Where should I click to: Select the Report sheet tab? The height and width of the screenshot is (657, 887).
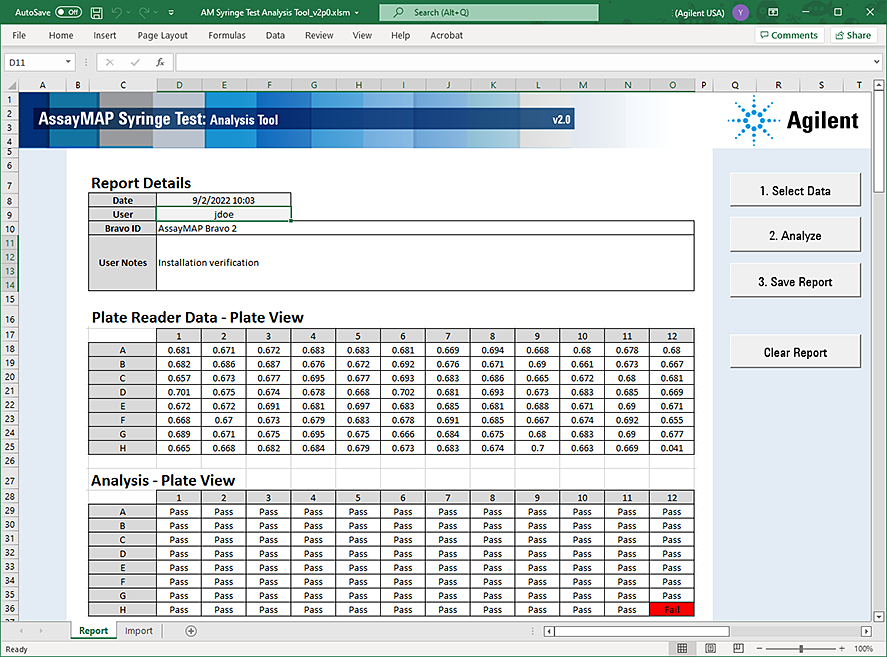coord(93,631)
